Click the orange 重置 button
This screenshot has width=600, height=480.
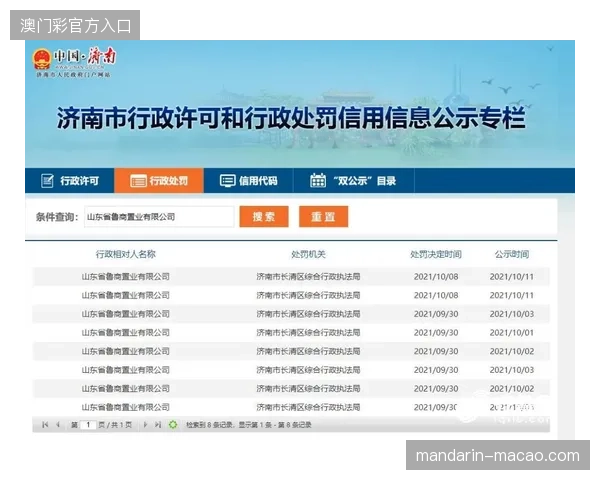point(323,217)
